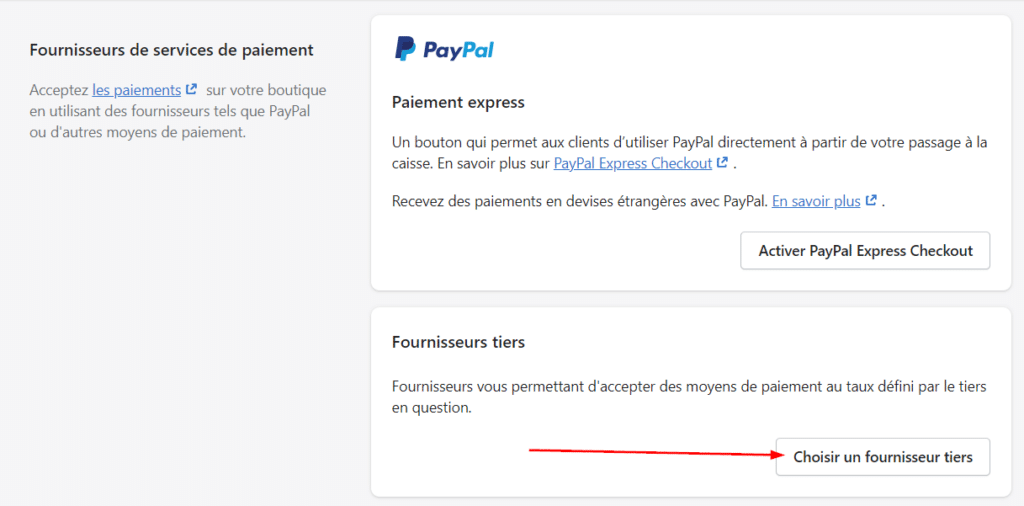Click 'ou d'autres moyens de paiement' text line
This screenshot has width=1024, height=506.
pos(137,132)
